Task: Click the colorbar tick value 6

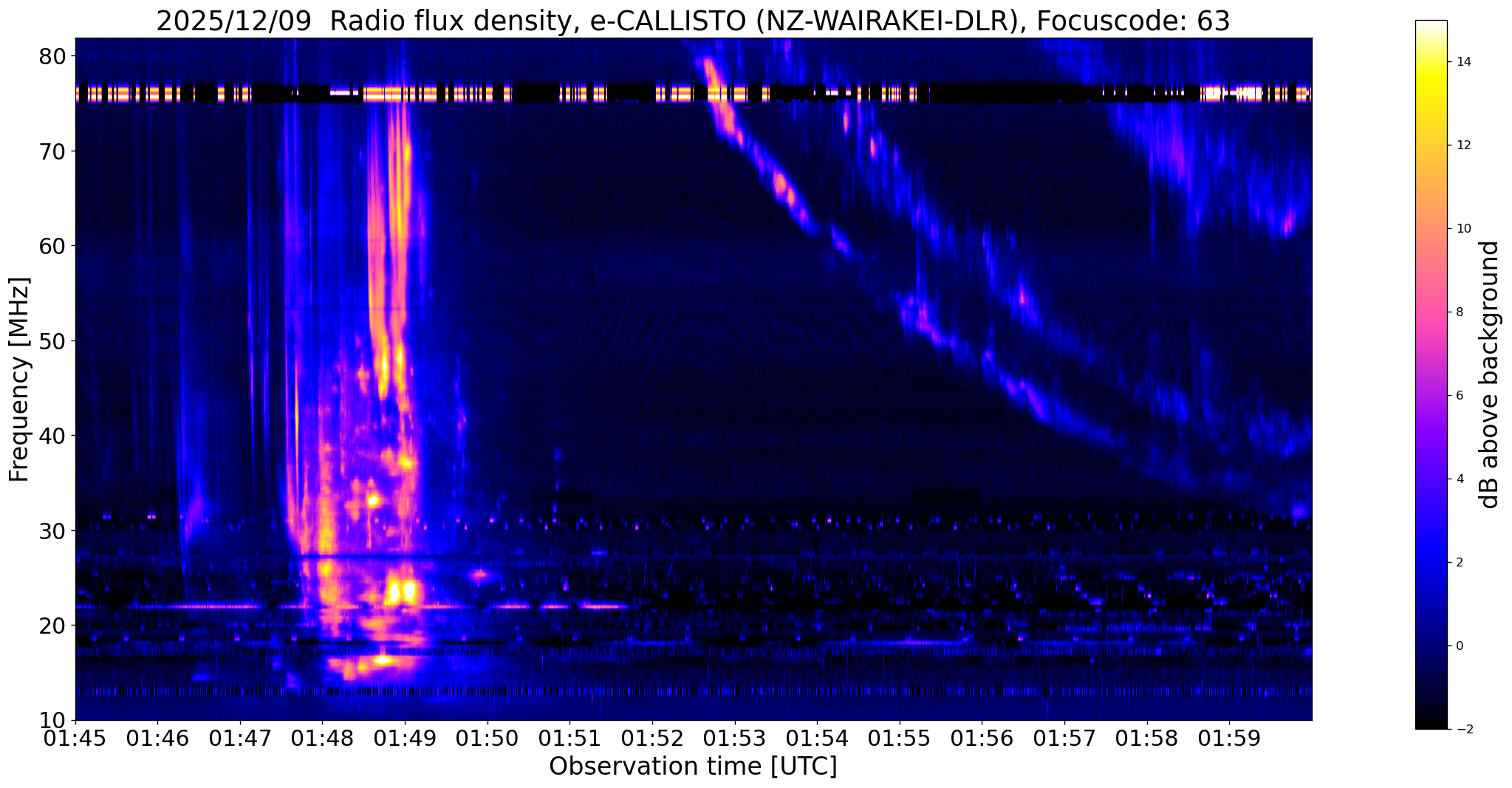Action: click(x=1459, y=396)
